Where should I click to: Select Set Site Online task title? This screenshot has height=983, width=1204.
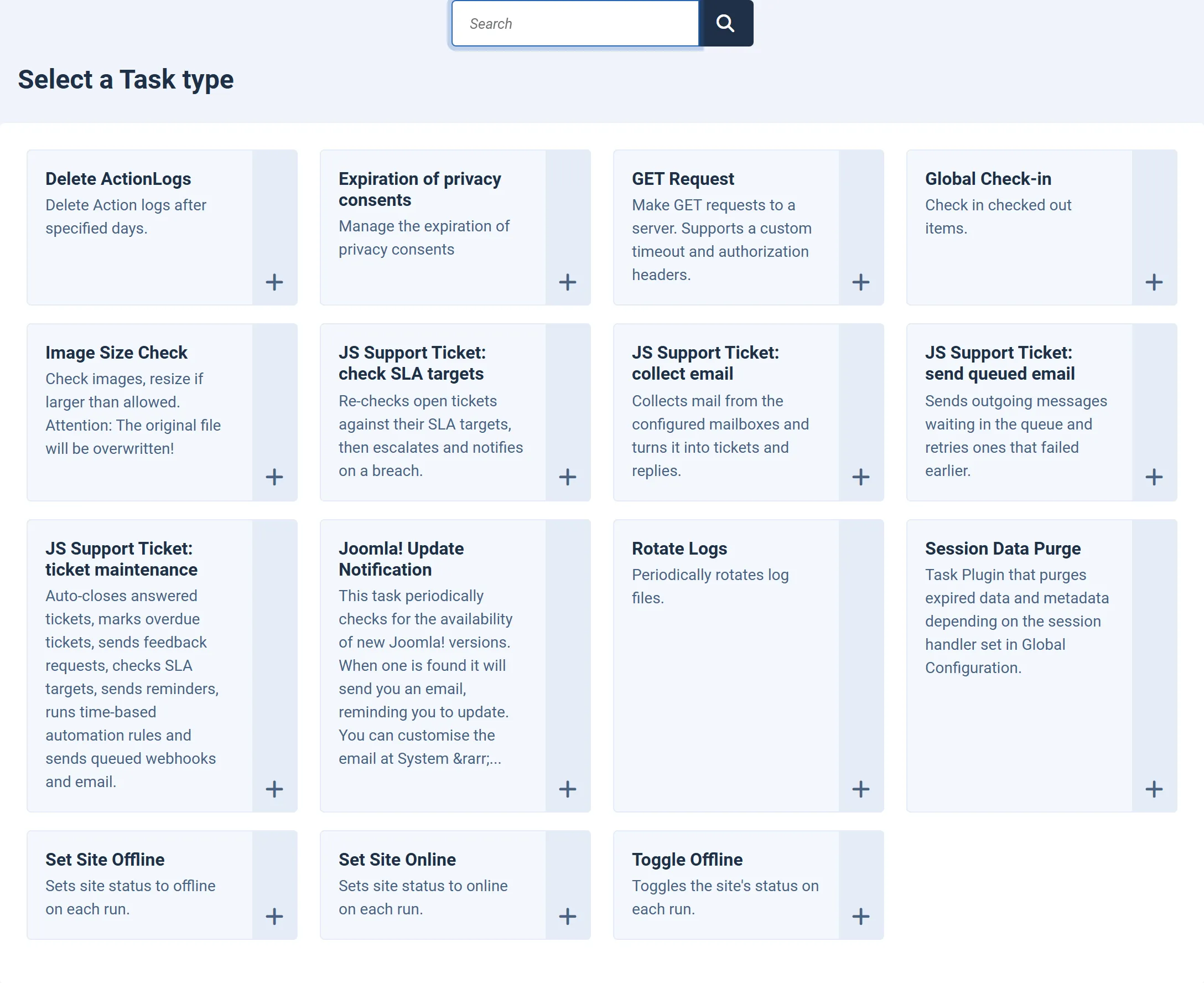(397, 860)
